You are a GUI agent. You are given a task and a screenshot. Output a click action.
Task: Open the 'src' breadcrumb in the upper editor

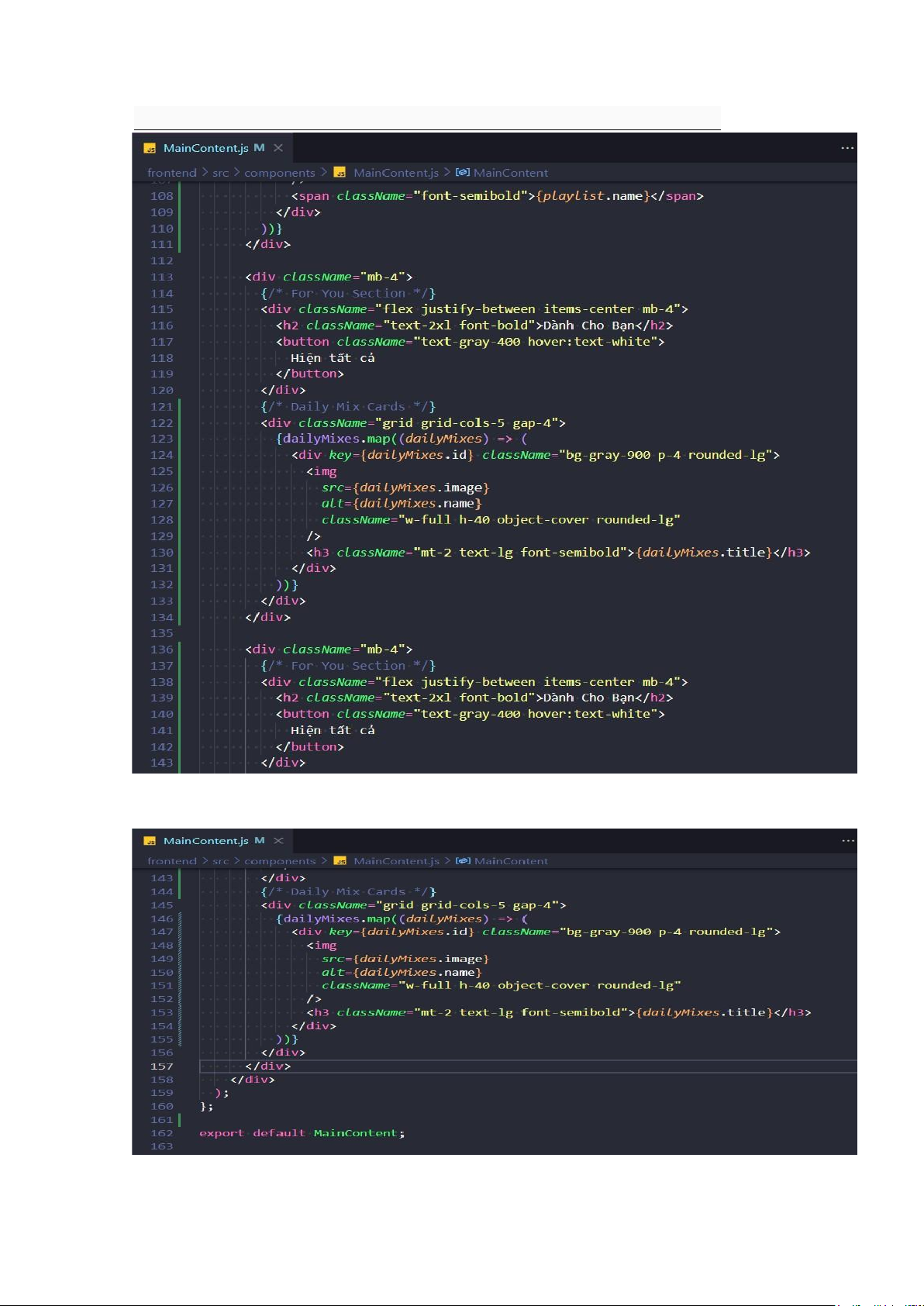coord(221,173)
